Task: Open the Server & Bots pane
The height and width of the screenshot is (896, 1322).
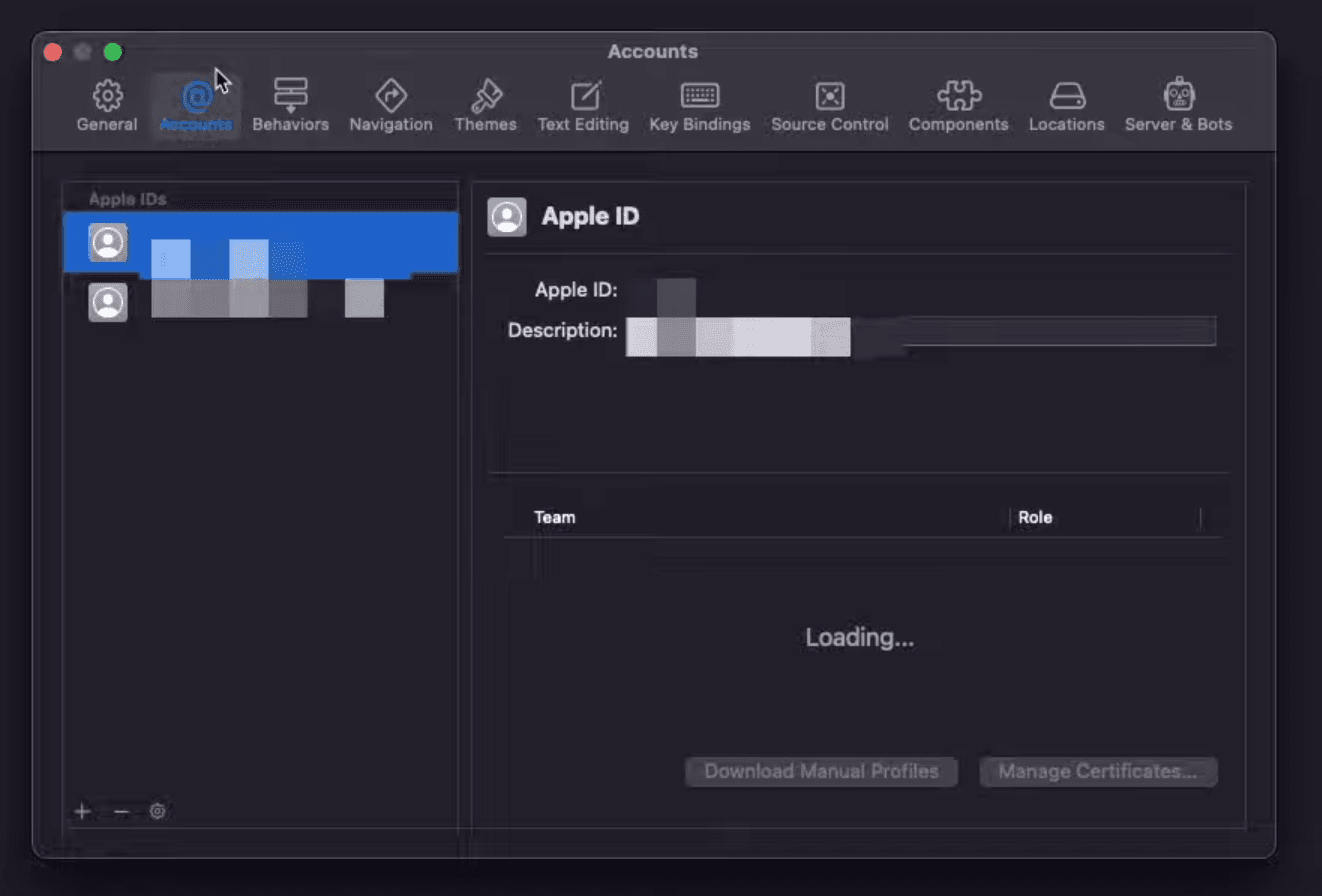Action: click(1179, 104)
